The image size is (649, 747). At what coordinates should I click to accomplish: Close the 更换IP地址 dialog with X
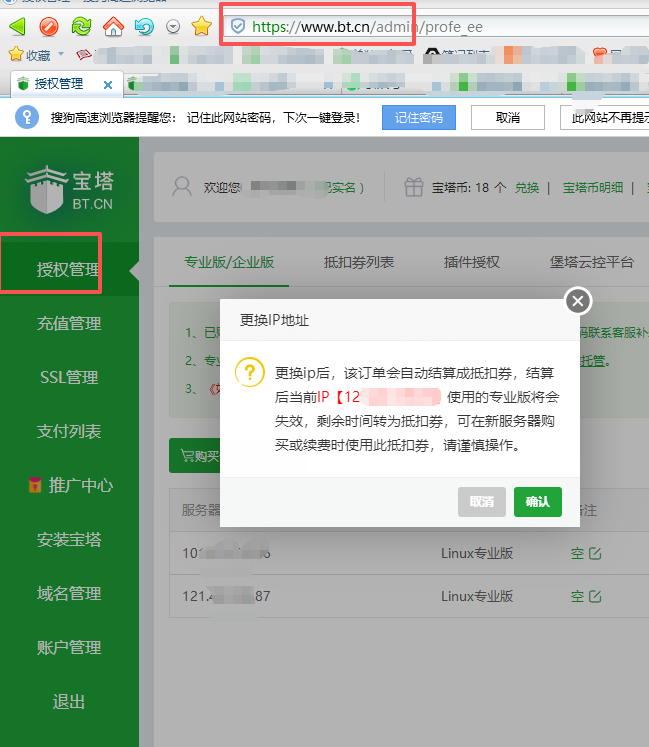click(x=578, y=301)
